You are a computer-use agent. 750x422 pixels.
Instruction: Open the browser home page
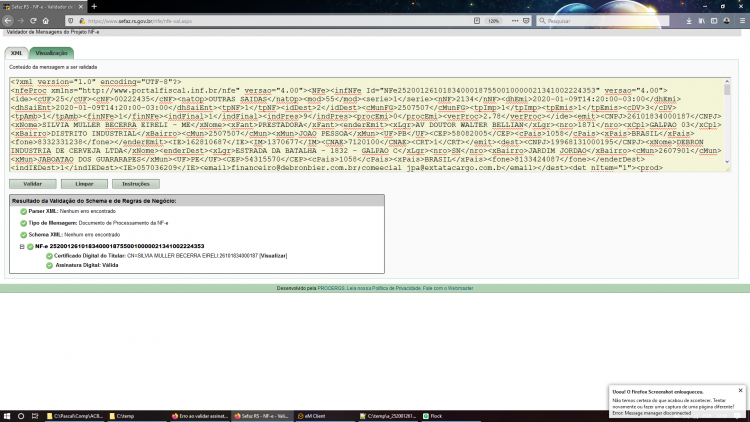coord(46,21)
